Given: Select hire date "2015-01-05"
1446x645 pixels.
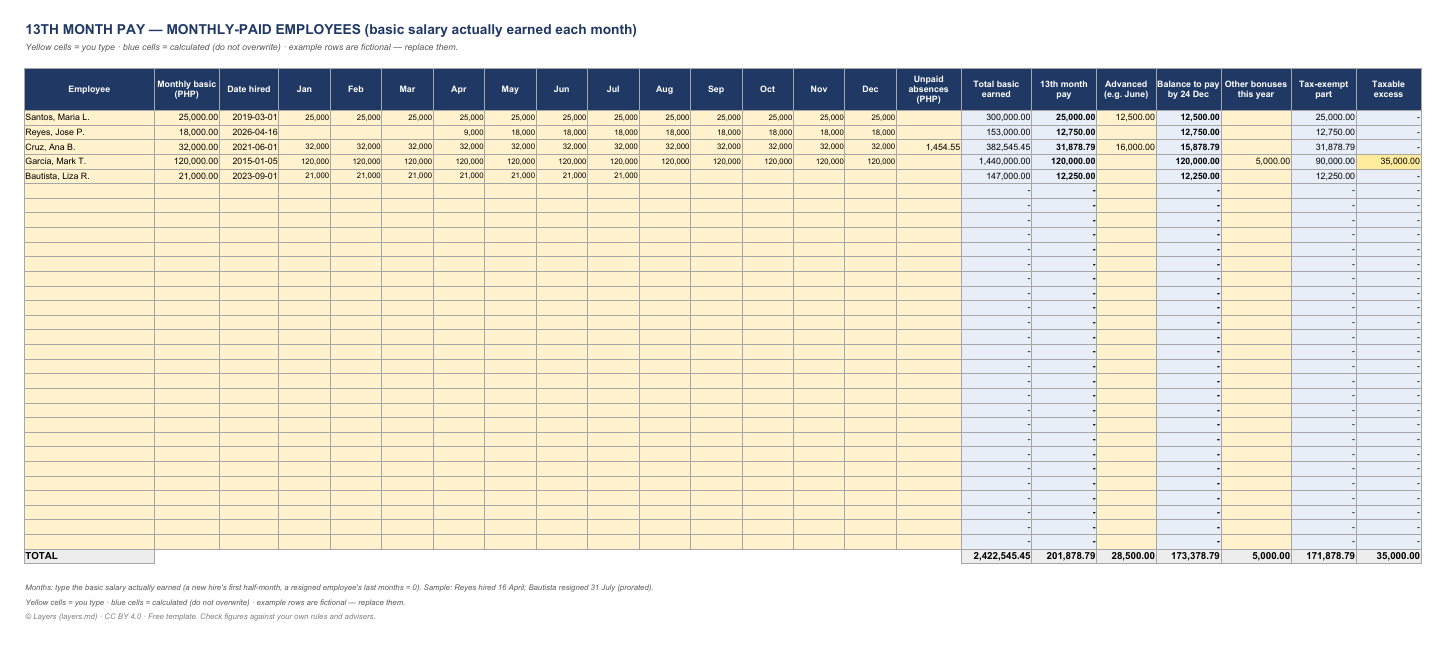Looking at the screenshot, I should [x=249, y=161].
